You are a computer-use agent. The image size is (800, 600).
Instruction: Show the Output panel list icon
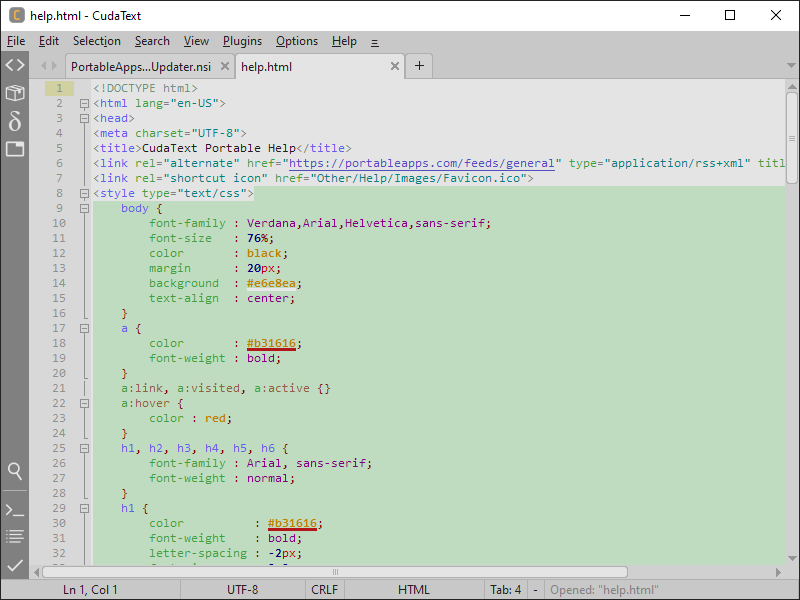coord(15,537)
